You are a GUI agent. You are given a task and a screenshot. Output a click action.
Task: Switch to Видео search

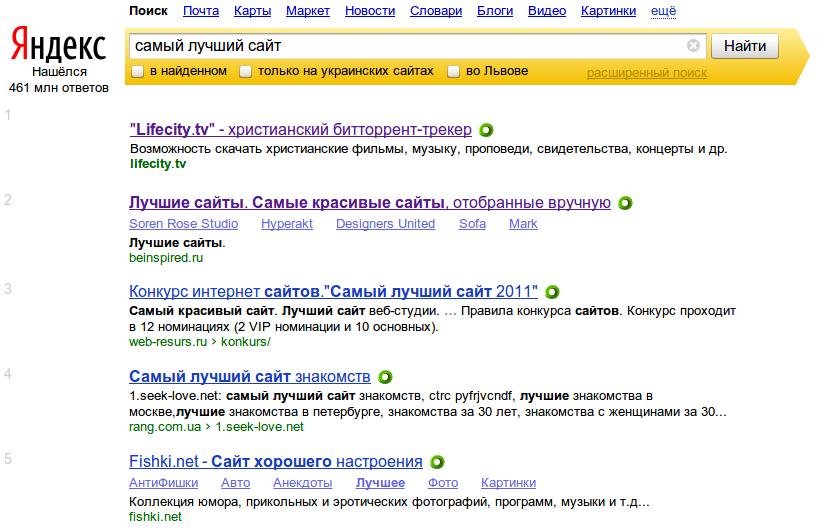[547, 11]
